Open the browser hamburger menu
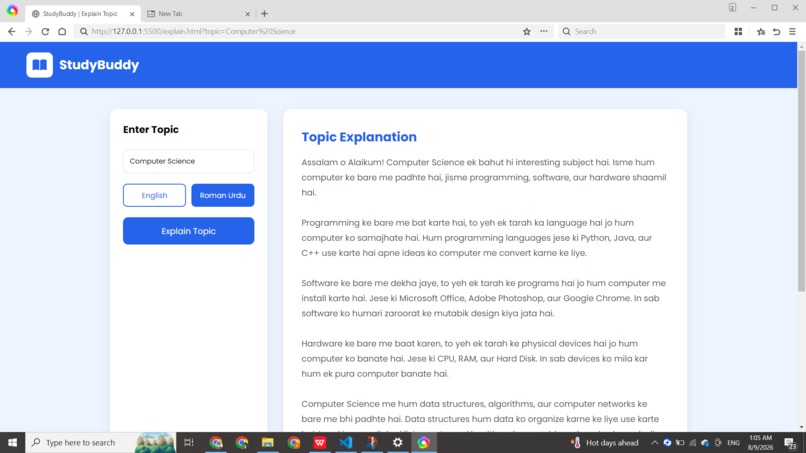 (792, 31)
